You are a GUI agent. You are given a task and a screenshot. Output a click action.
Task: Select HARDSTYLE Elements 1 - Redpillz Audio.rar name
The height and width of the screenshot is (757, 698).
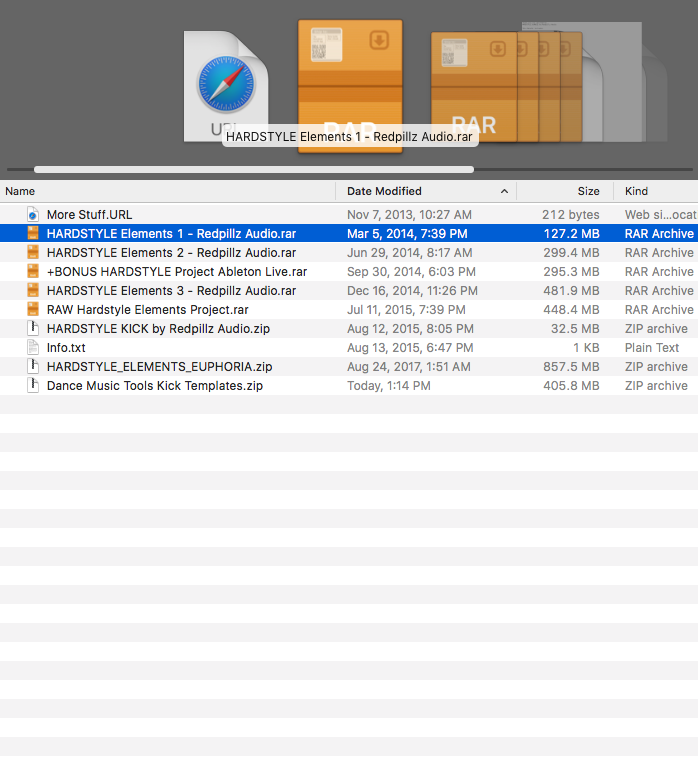point(171,234)
